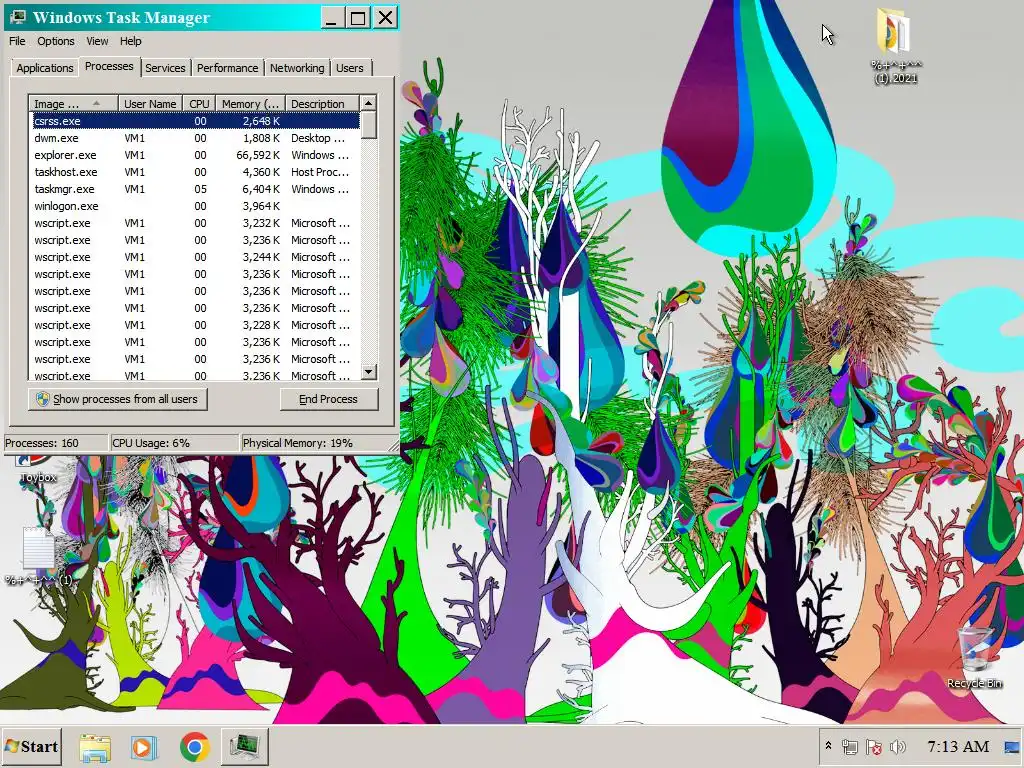
Task: Switch to the Users tab
Action: pyautogui.click(x=350, y=68)
